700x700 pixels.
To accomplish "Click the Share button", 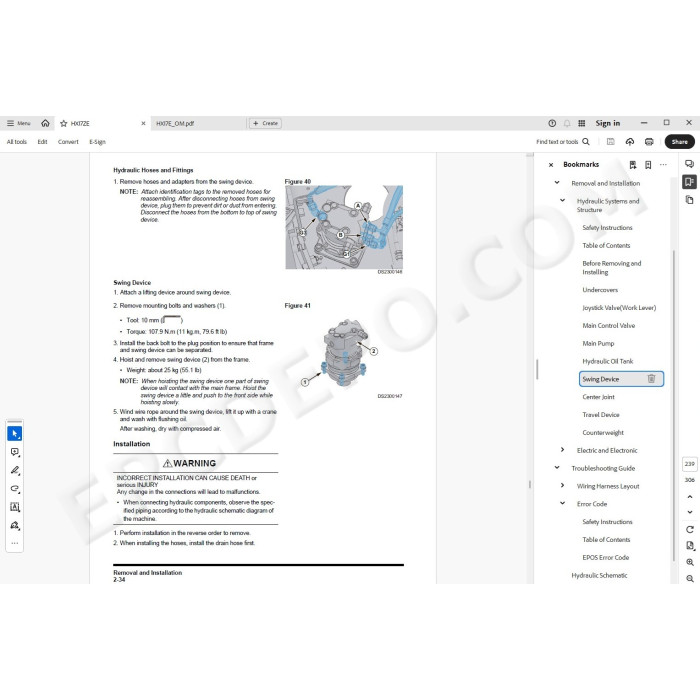I will (x=679, y=142).
